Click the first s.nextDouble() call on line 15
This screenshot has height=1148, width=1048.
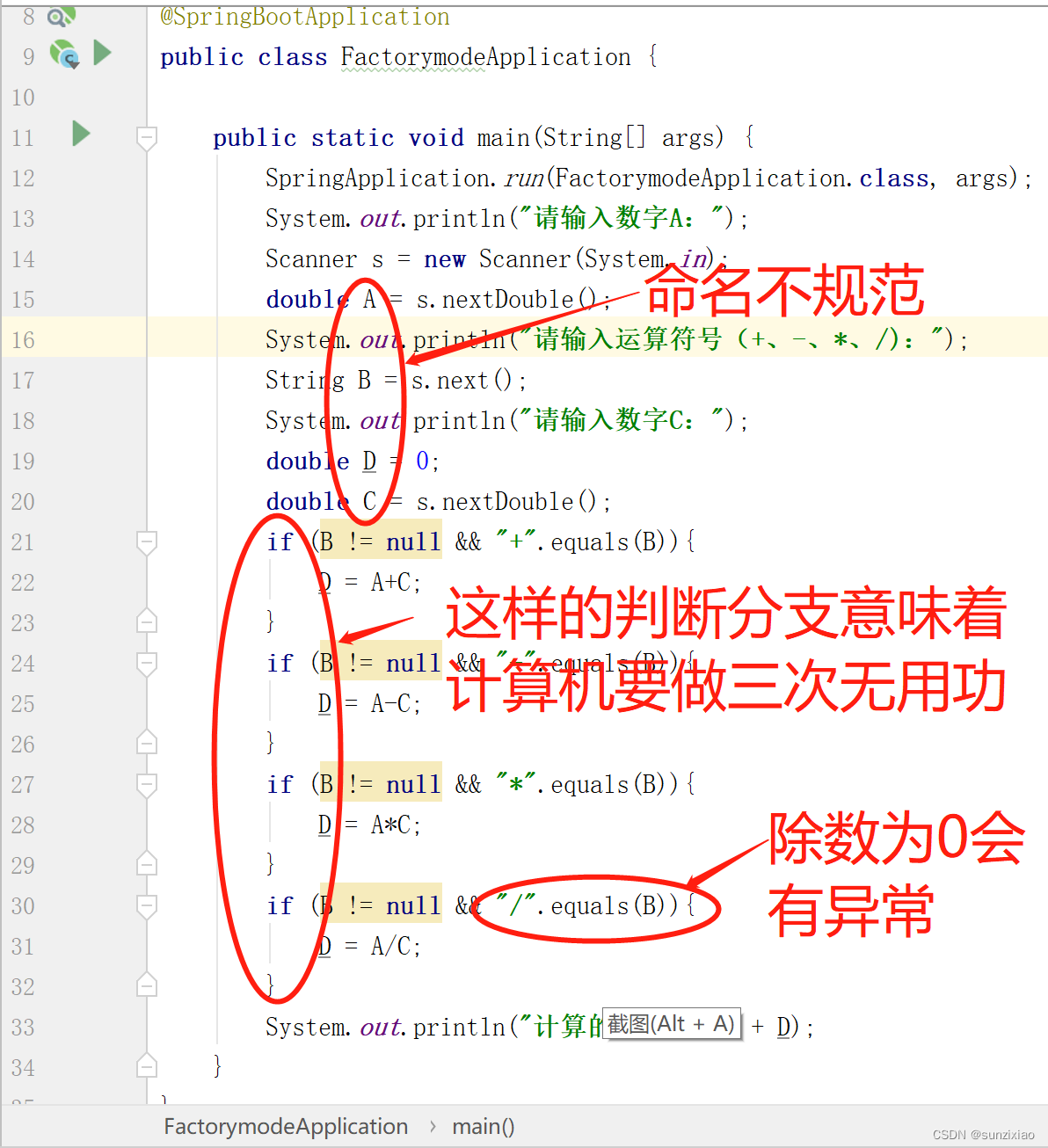pos(507,300)
